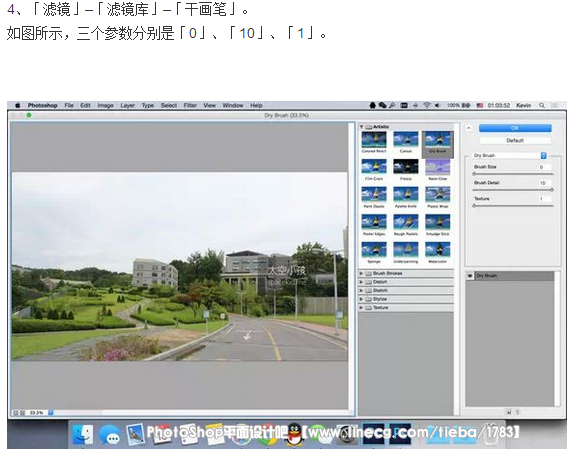The height and width of the screenshot is (449, 570).
Task: Open the Filter menu
Action: (190, 105)
